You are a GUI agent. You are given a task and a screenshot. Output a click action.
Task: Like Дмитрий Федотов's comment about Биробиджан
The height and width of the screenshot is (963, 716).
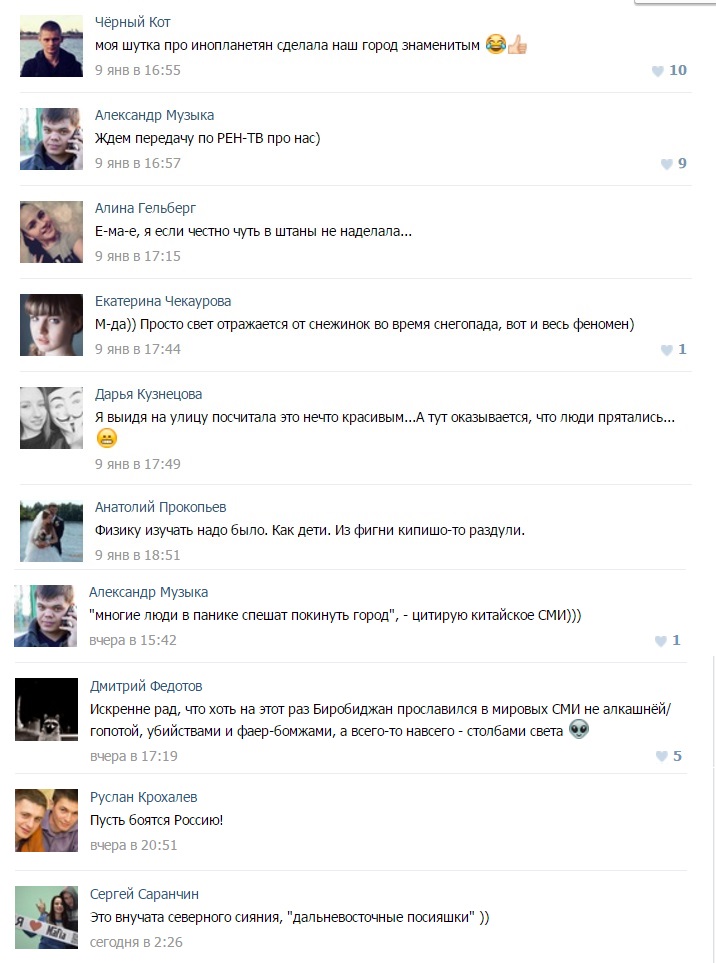coord(661,757)
